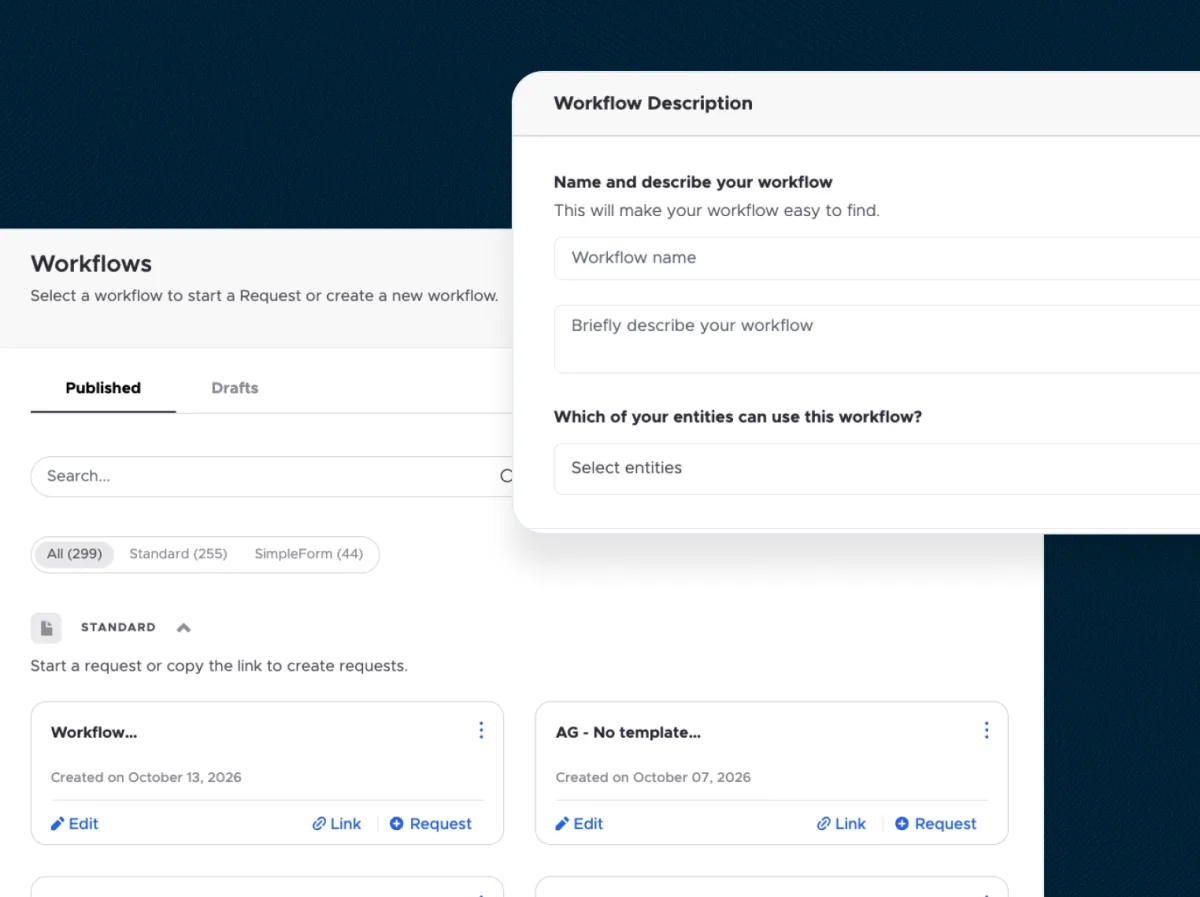Open the Select entities dropdown

(x=877, y=468)
